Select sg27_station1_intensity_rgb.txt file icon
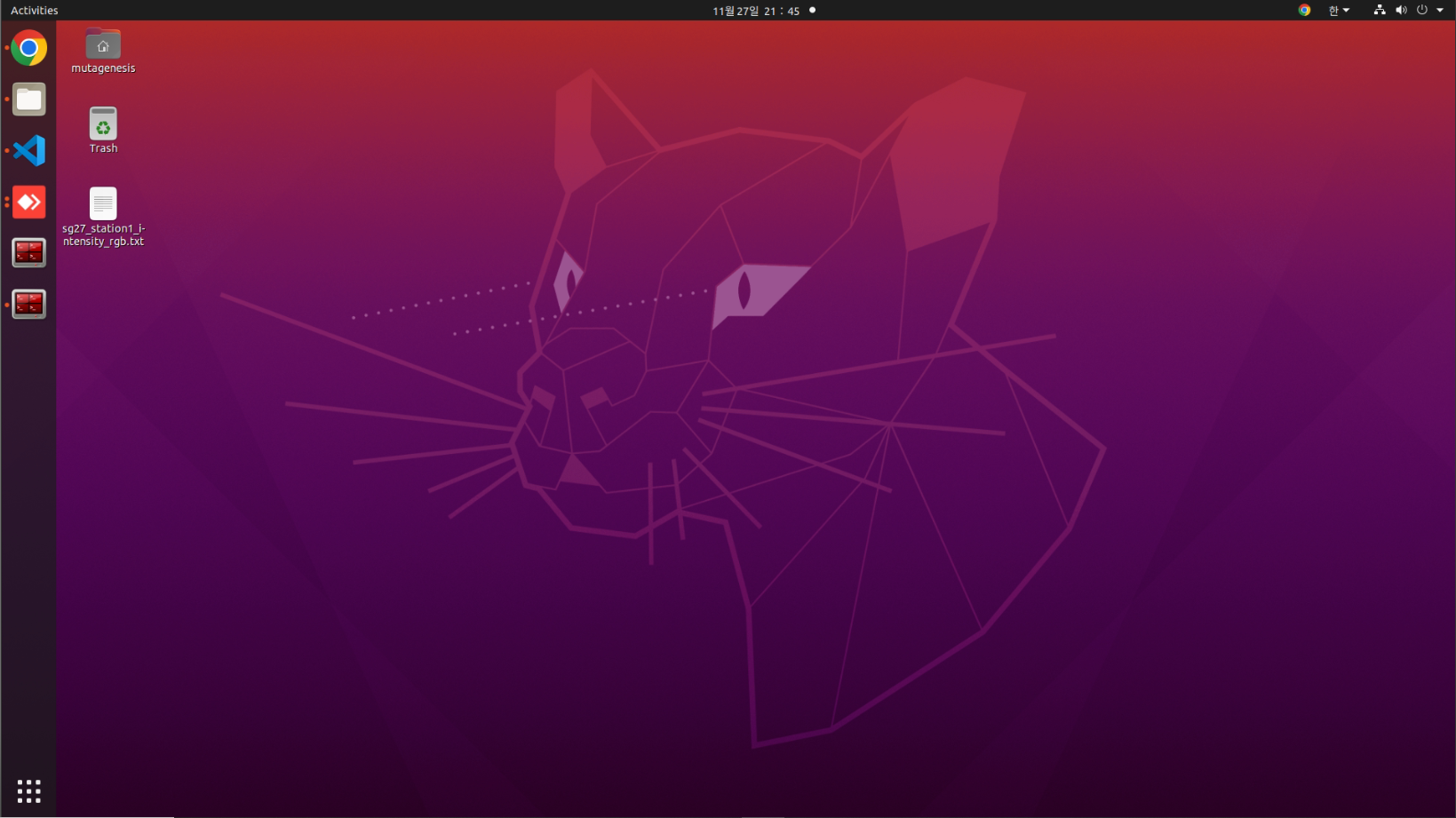Screen dimensions: 1456x818 [x=103, y=204]
